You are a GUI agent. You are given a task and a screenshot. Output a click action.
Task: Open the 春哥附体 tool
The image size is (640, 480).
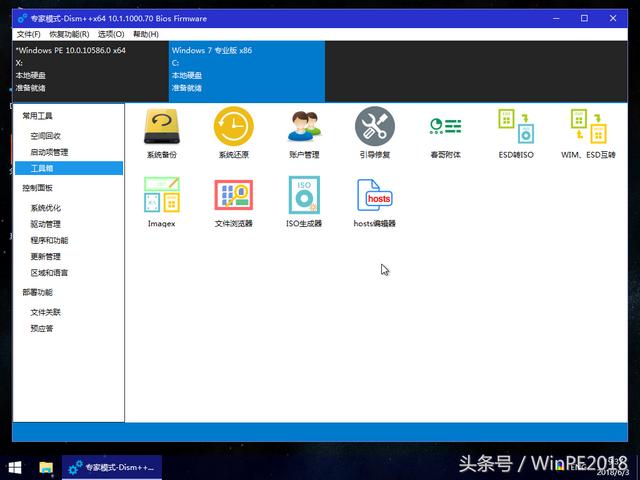coord(445,137)
